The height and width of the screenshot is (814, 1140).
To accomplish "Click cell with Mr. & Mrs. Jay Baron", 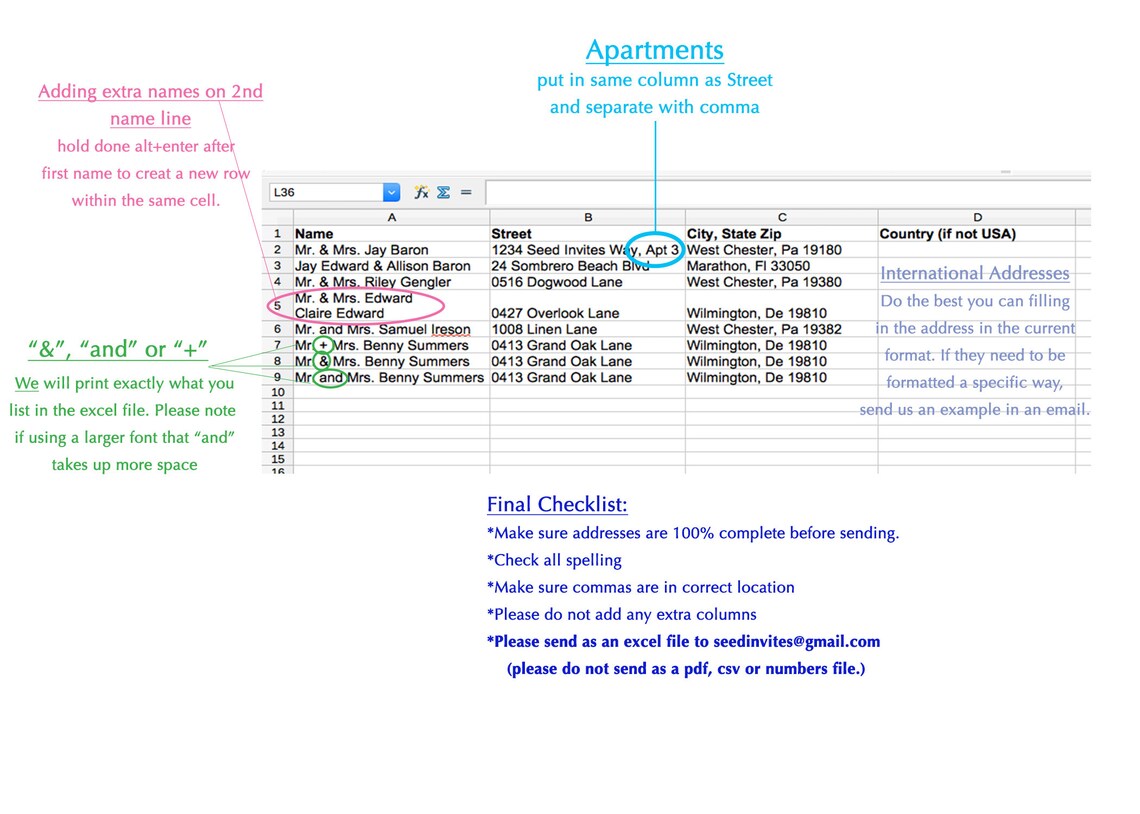I will (391, 250).
